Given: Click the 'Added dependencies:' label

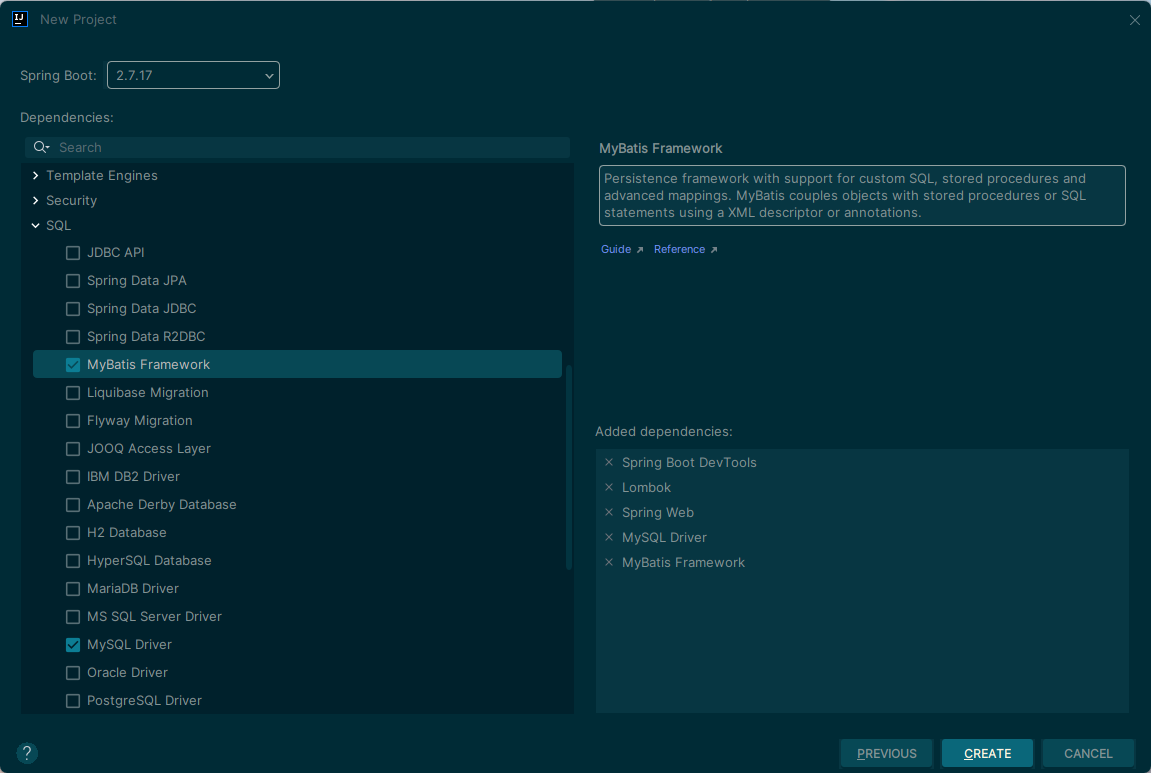Looking at the screenshot, I should point(664,432).
